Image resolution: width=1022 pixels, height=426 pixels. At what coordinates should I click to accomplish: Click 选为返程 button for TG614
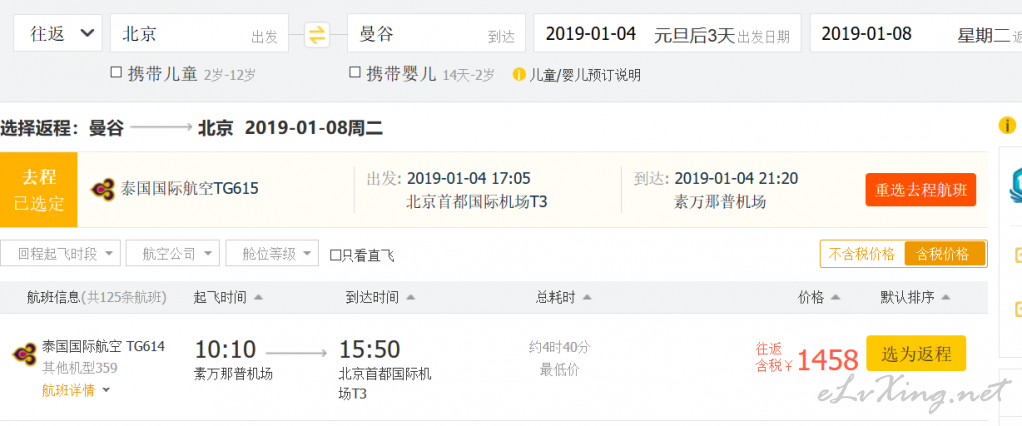tap(916, 354)
